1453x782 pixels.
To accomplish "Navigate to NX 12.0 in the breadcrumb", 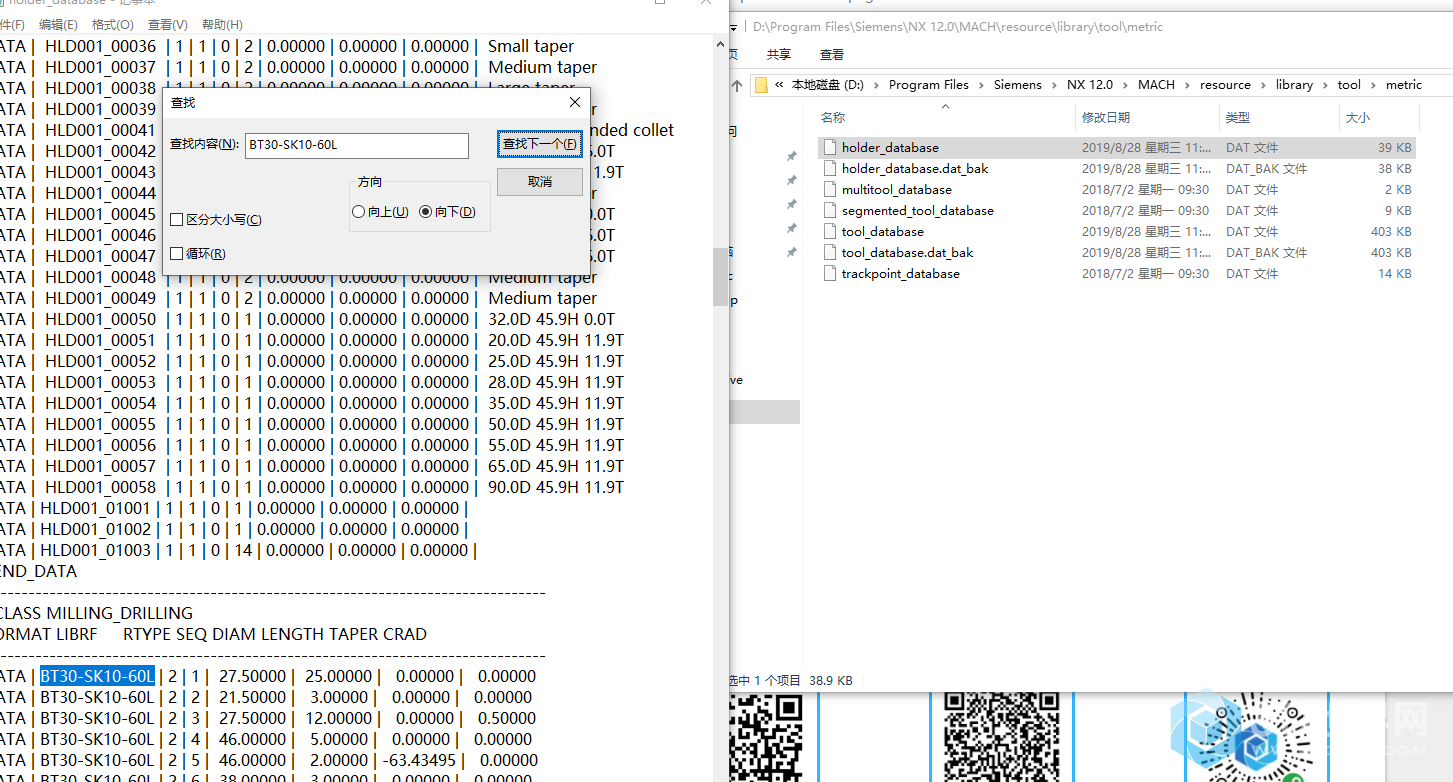I will pos(1090,85).
